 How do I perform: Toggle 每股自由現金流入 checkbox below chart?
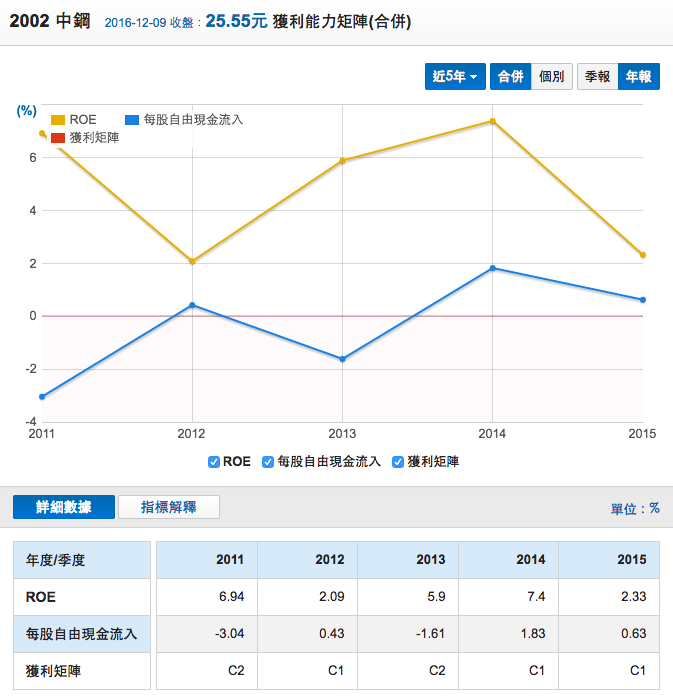click(x=268, y=462)
